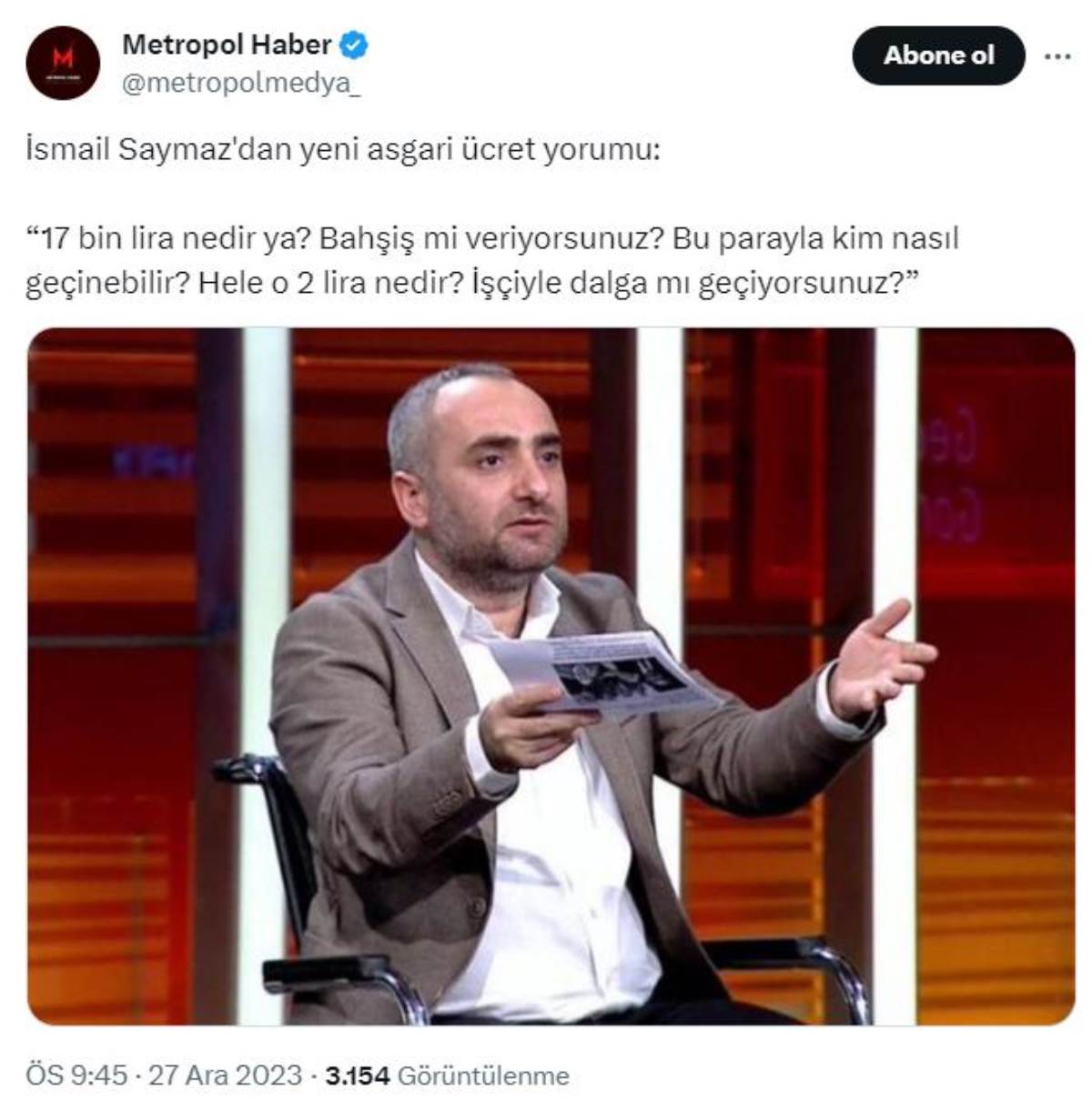Open the Metropol Haber display name link
1092x1100 pixels.
pyautogui.click(x=227, y=45)
